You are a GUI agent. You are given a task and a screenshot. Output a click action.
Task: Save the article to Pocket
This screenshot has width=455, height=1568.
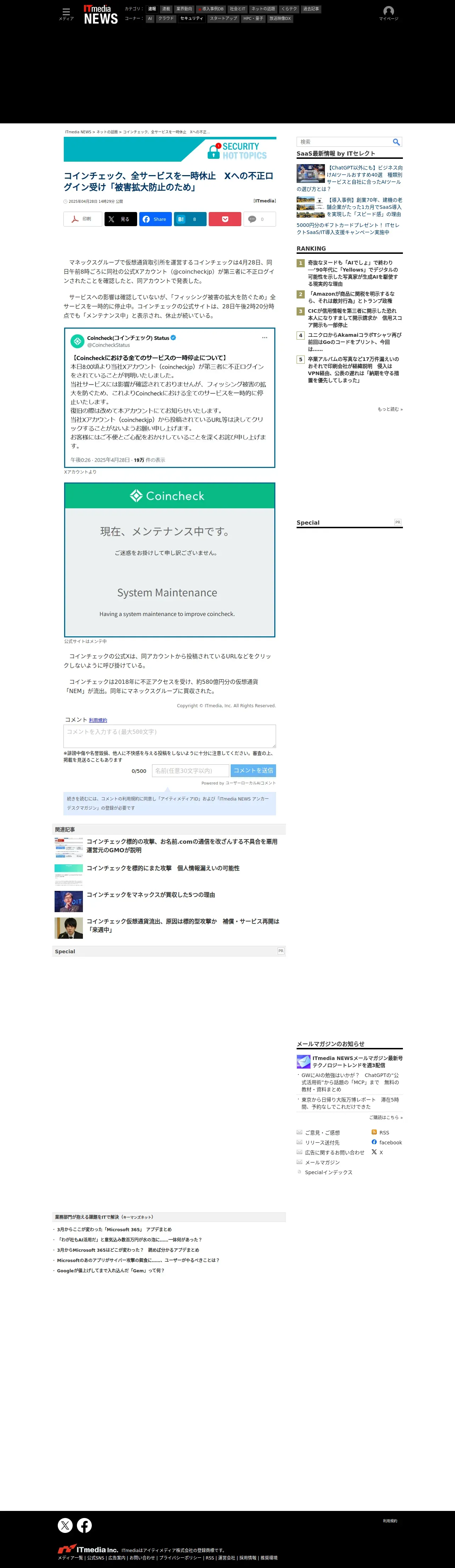pos(225,219)
